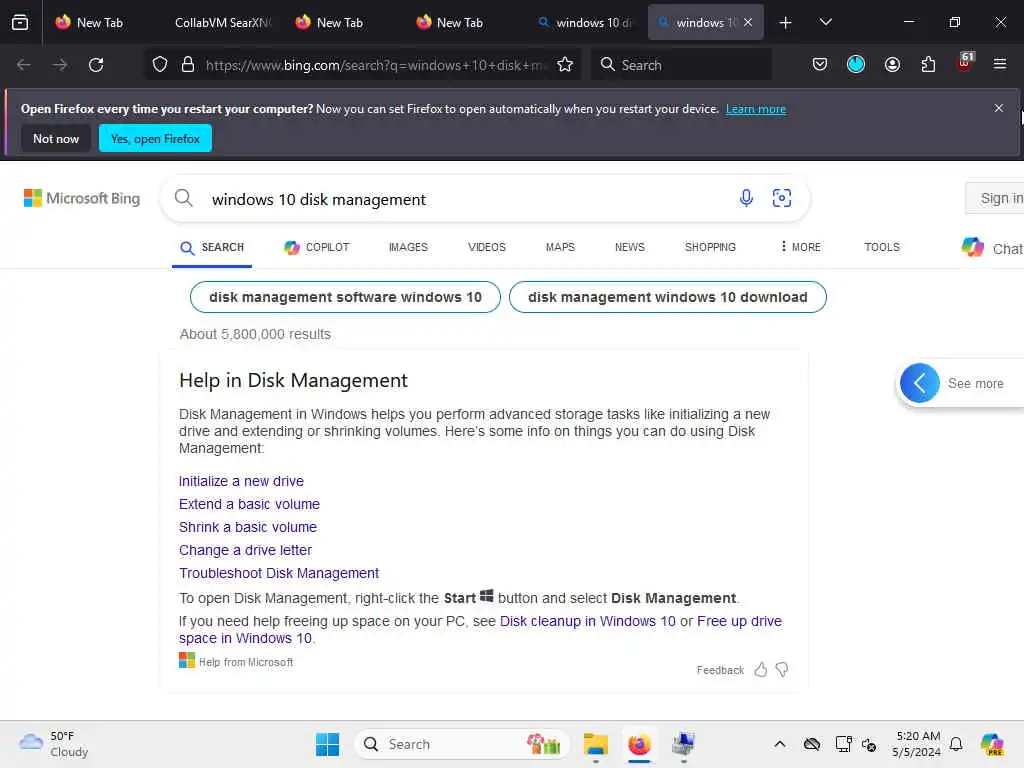The width and height of the screenshot is (1024, 768).
Task: Open the Chat Copilot link
Action: pyautogui.click(x=992, y=248)
